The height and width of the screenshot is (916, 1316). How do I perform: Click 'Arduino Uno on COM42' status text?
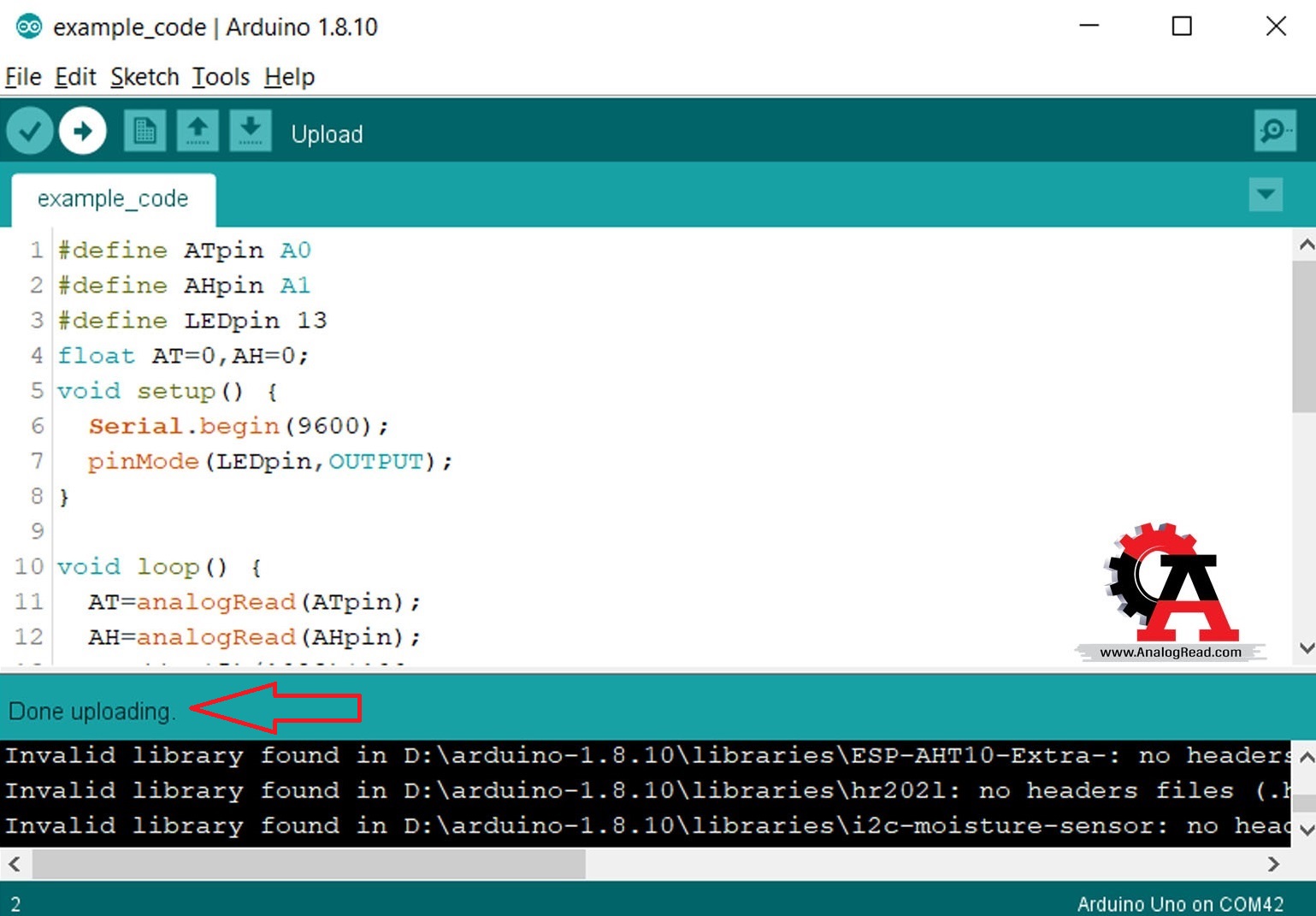click(x=1180, y=904)
